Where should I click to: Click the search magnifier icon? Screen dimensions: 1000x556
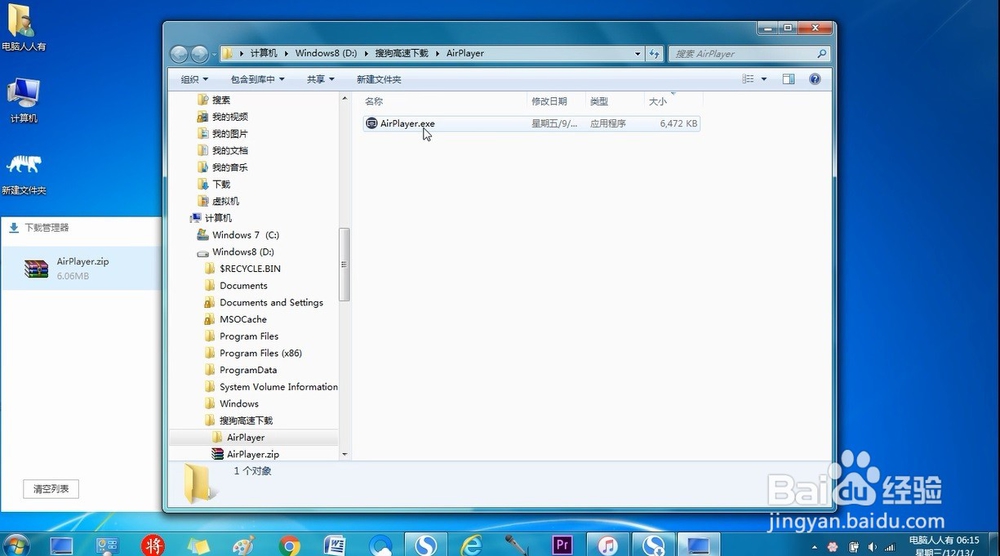click(x=822, y=54)
